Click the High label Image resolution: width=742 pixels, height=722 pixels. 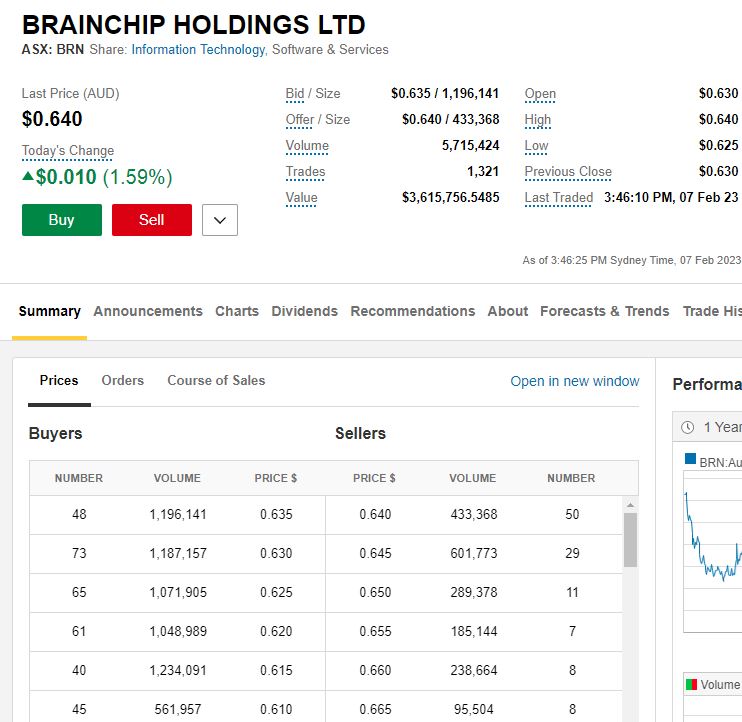[x=538, y=120]
